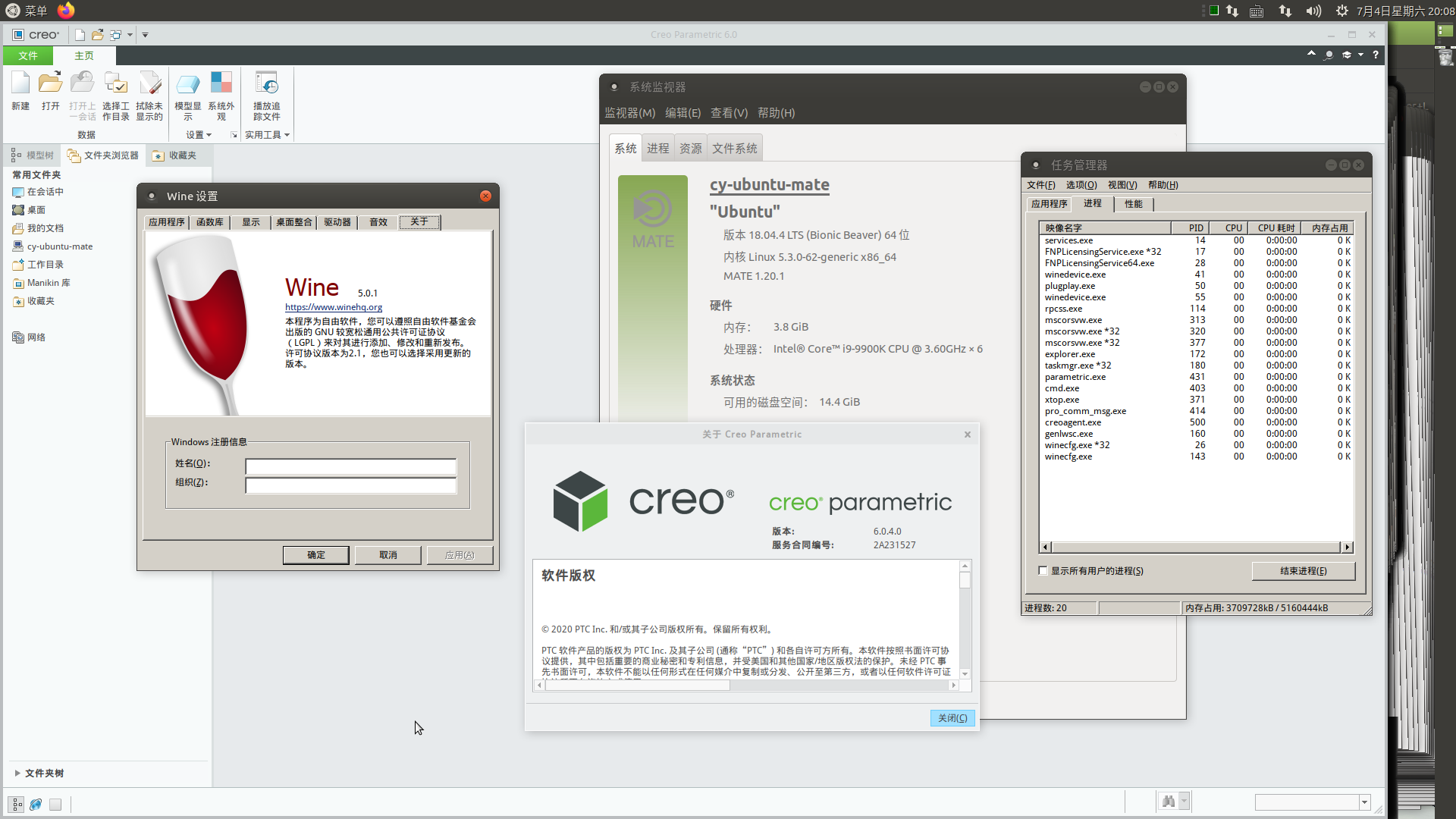Open the Model display (模型显示) icon
This screenshot has width=1456, height=819.
[x=188, y=83]
